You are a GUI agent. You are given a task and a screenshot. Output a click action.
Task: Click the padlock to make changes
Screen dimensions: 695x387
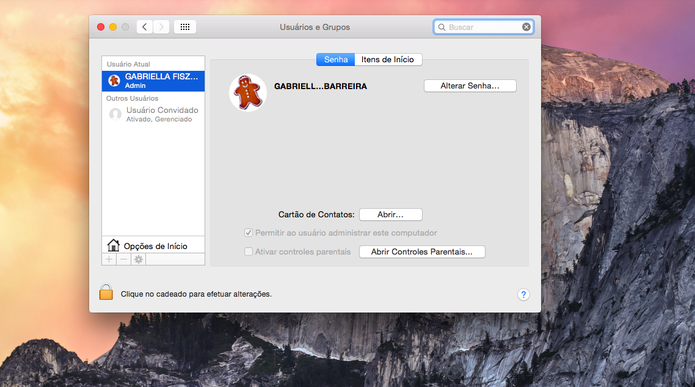click(x=106, y=292)
